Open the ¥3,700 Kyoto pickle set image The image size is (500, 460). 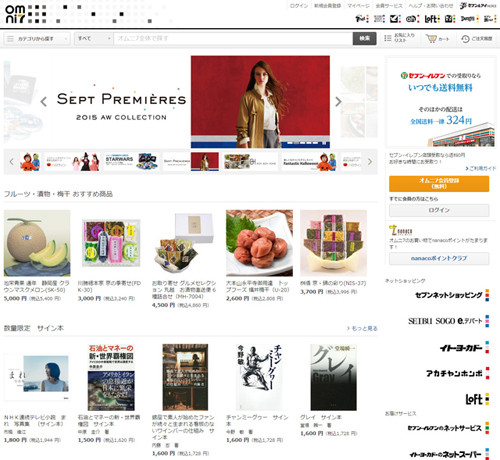click(333, 243)
